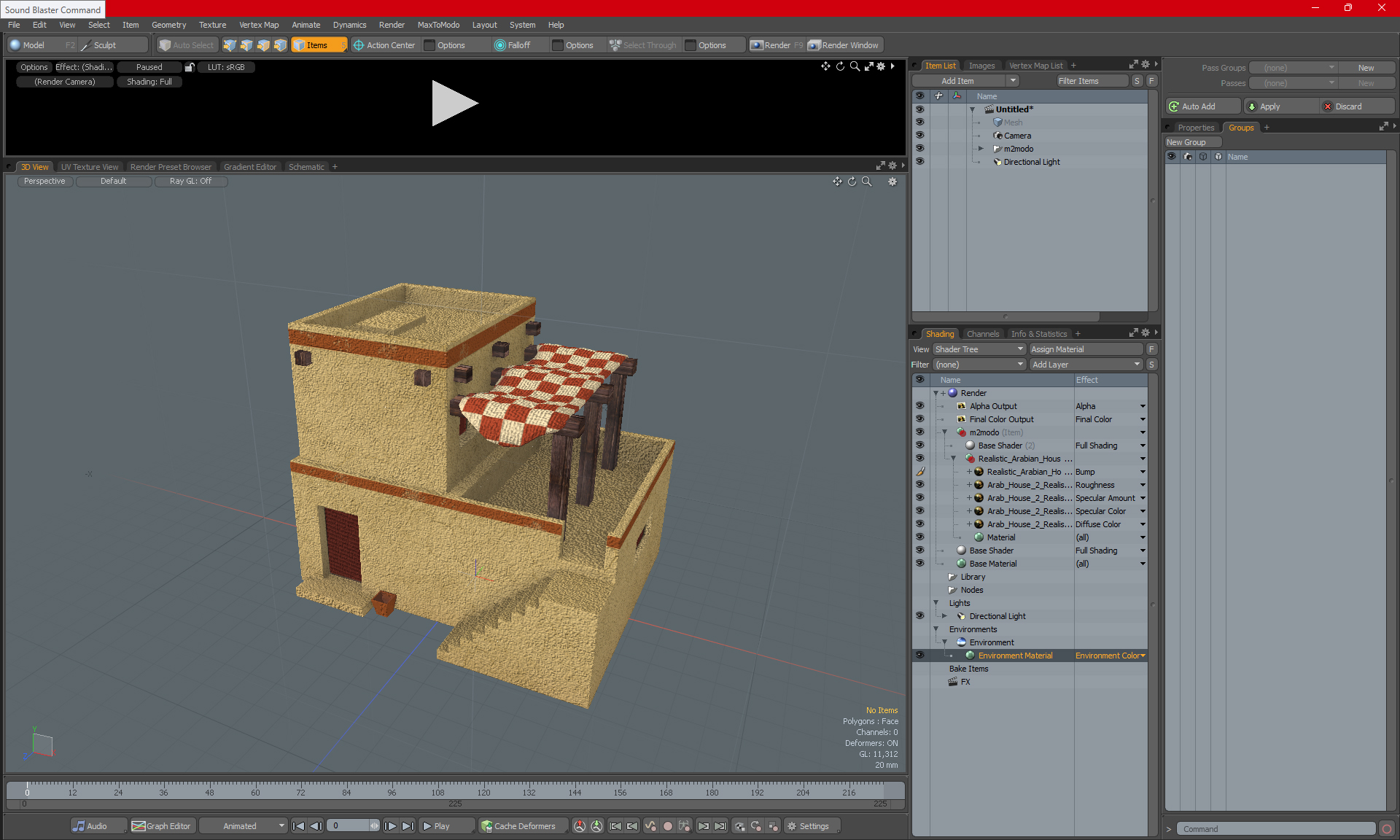Click the Render F9 button
The height and width of the screenshot is (840, 1400).
[777, 45]
